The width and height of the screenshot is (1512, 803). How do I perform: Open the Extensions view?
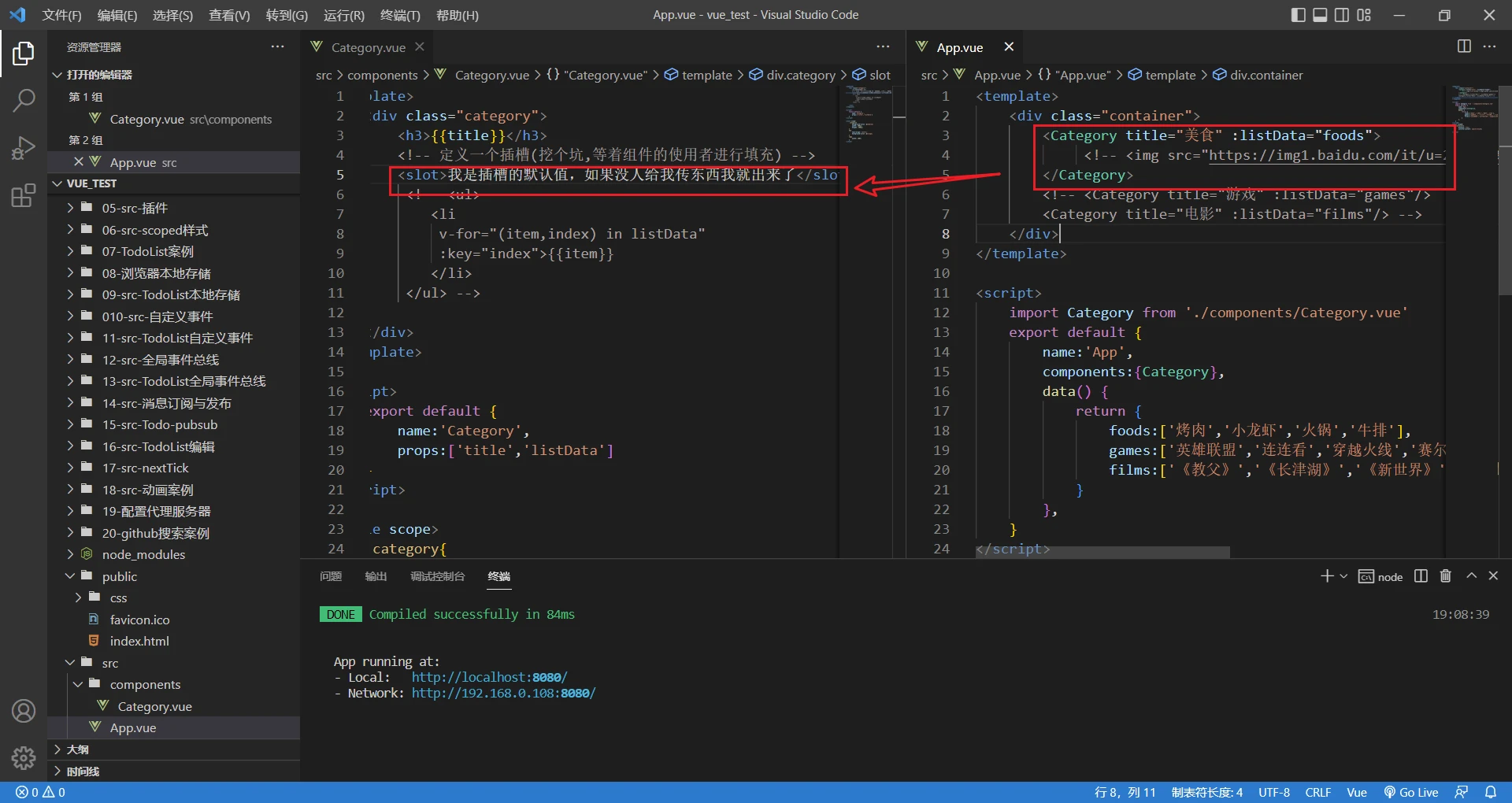24,195
